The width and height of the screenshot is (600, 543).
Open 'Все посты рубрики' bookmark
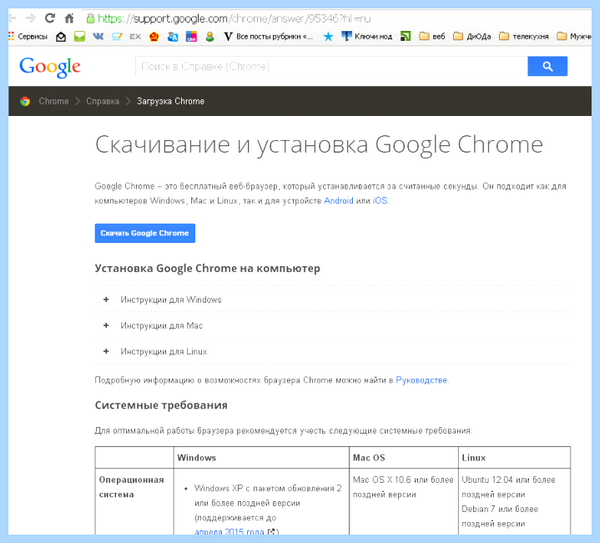click(x=269, y=36)
